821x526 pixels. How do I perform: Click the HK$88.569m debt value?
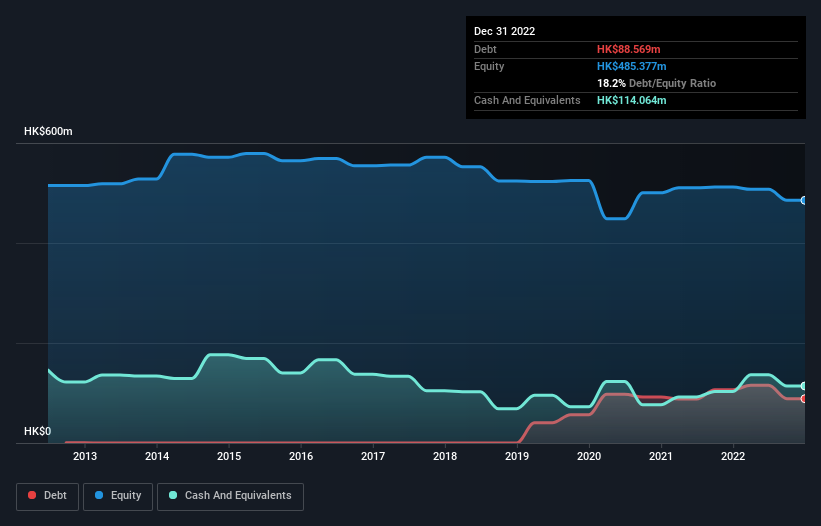point(628,49)
